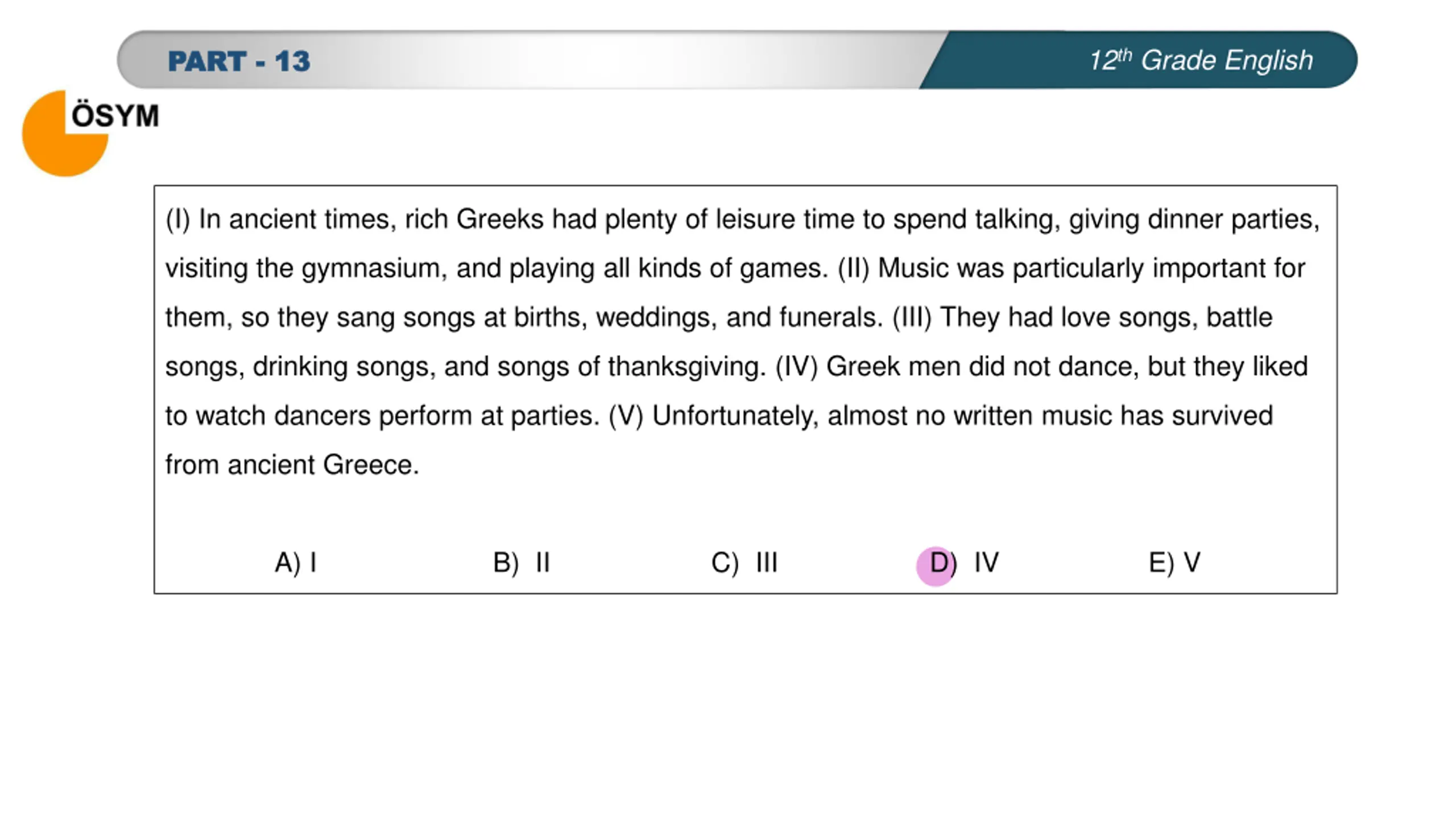Click the sentence marker (V) in the passage
The height and width of the screenshot is (819, 1456).
pyautogui.click(x=626, y=416)
